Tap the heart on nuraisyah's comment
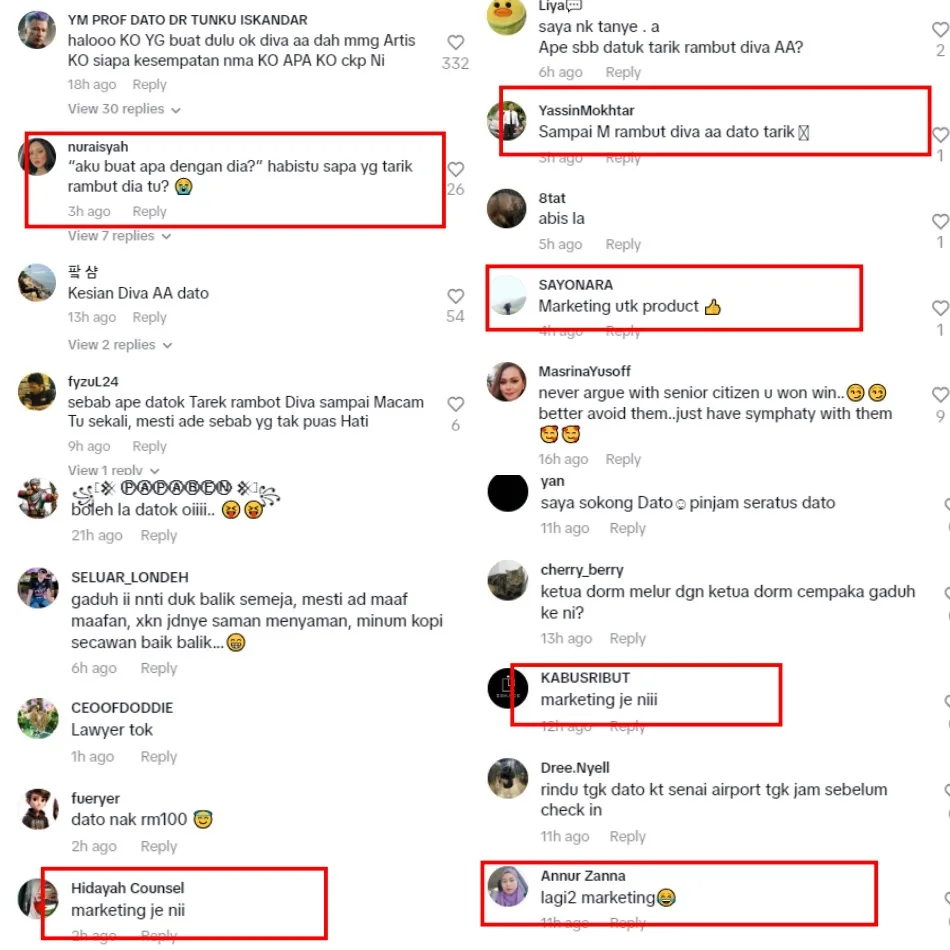Screen dimensions: 950x950 click(x=456, y=169)
